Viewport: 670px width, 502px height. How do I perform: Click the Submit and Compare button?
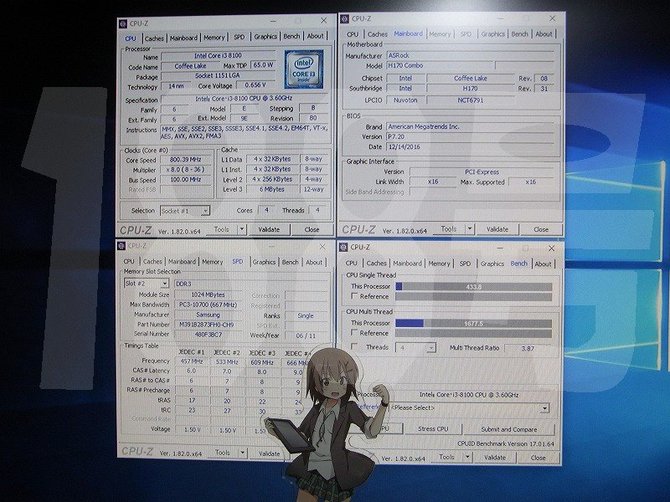coord(509,429)
